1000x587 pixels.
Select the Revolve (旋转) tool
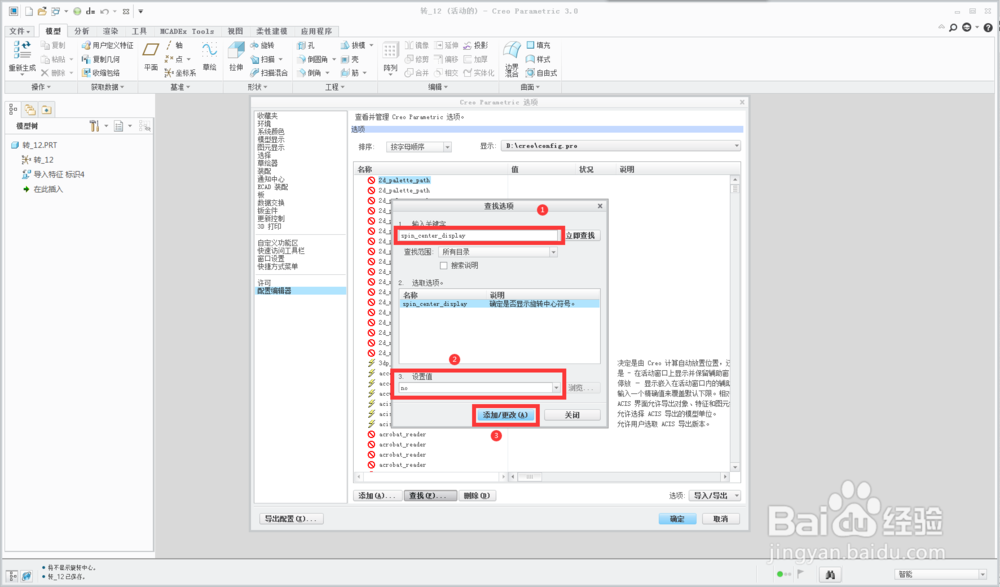click(262, 45)
